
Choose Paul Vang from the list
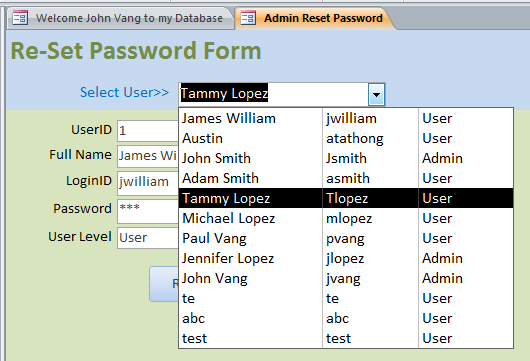[346, 238]
